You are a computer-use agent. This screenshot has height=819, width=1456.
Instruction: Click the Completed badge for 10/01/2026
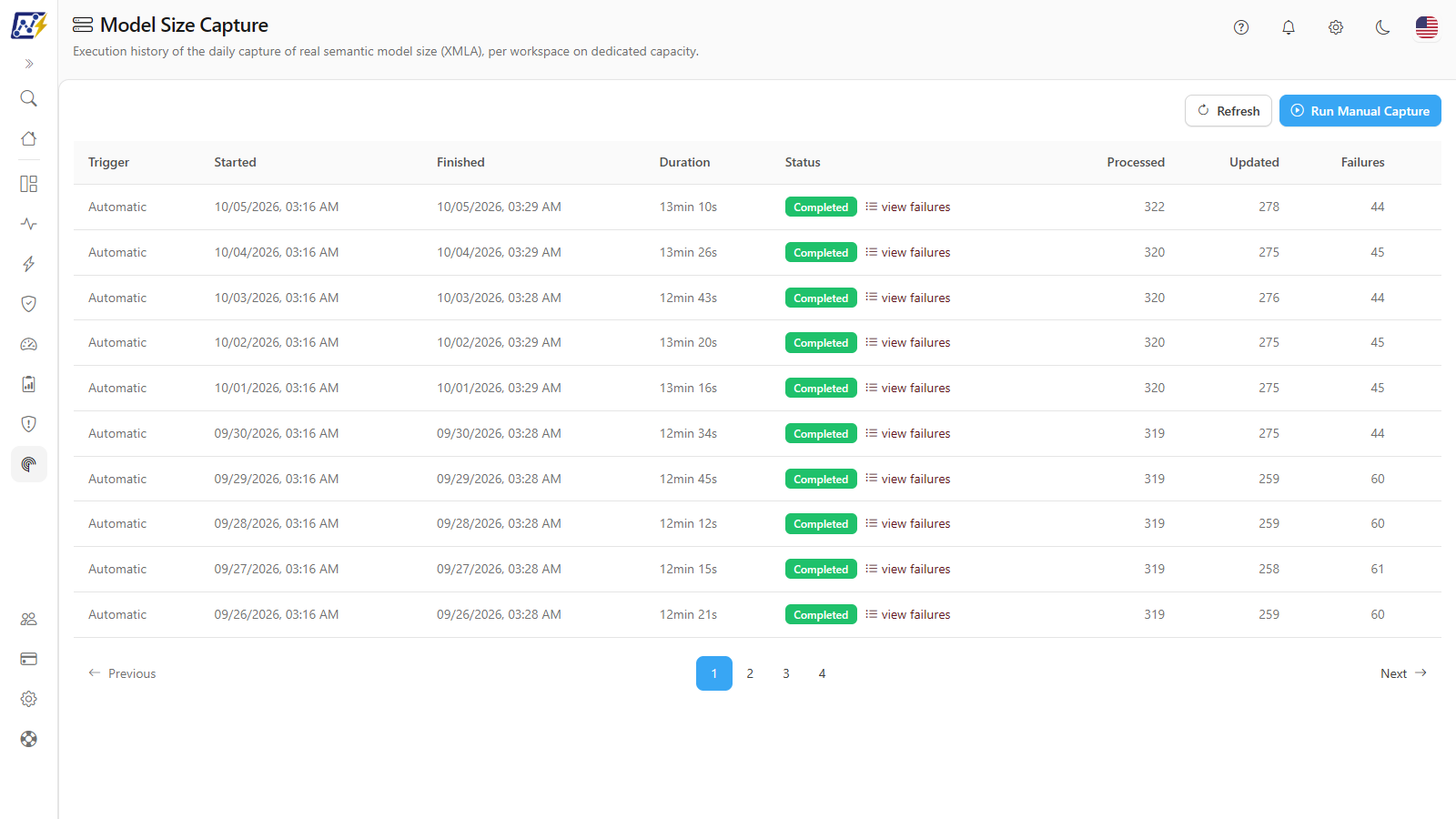(821, 388)
